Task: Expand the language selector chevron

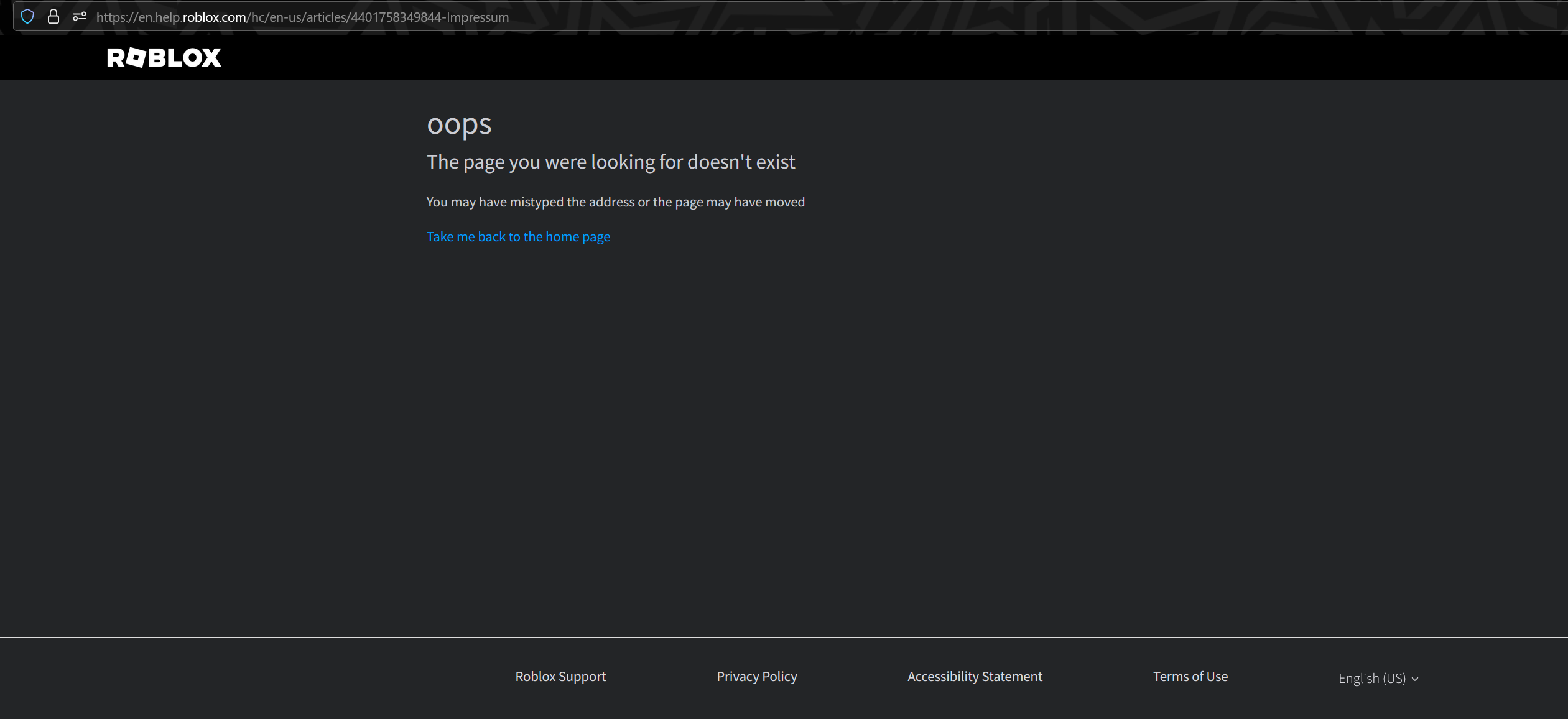Action: (1415, 679)
